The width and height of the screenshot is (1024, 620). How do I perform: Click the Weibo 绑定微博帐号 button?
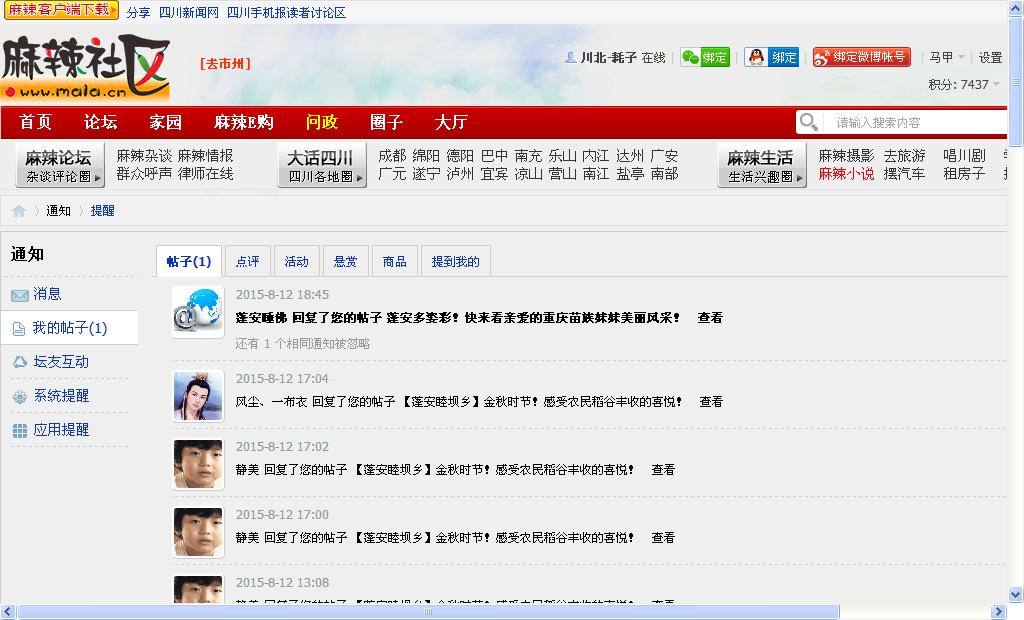point(861,58)
